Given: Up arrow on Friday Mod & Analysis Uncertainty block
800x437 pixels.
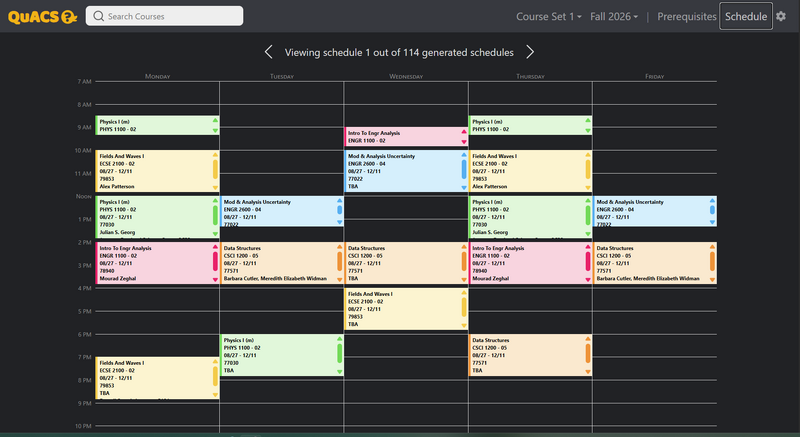Looking at the screenshot, I should point(712,200).
